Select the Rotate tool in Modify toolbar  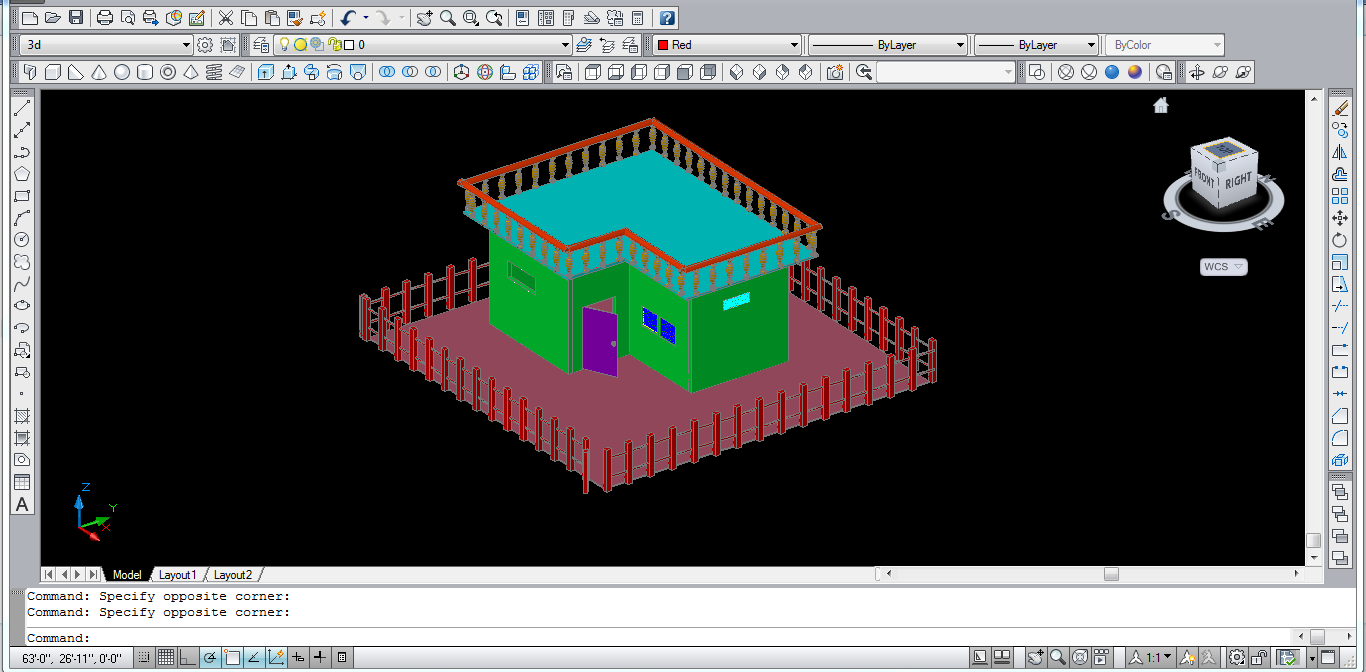[x=1341, y=240]
